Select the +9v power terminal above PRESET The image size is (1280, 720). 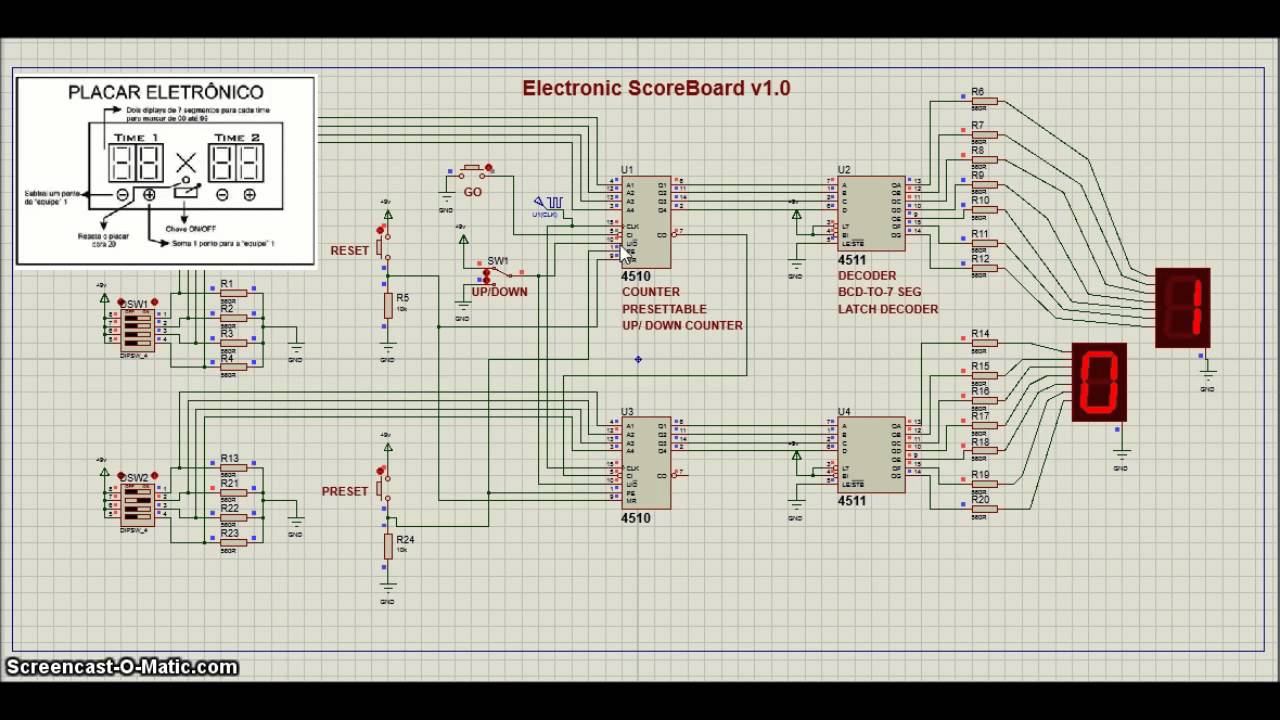[x=388, y=442]
